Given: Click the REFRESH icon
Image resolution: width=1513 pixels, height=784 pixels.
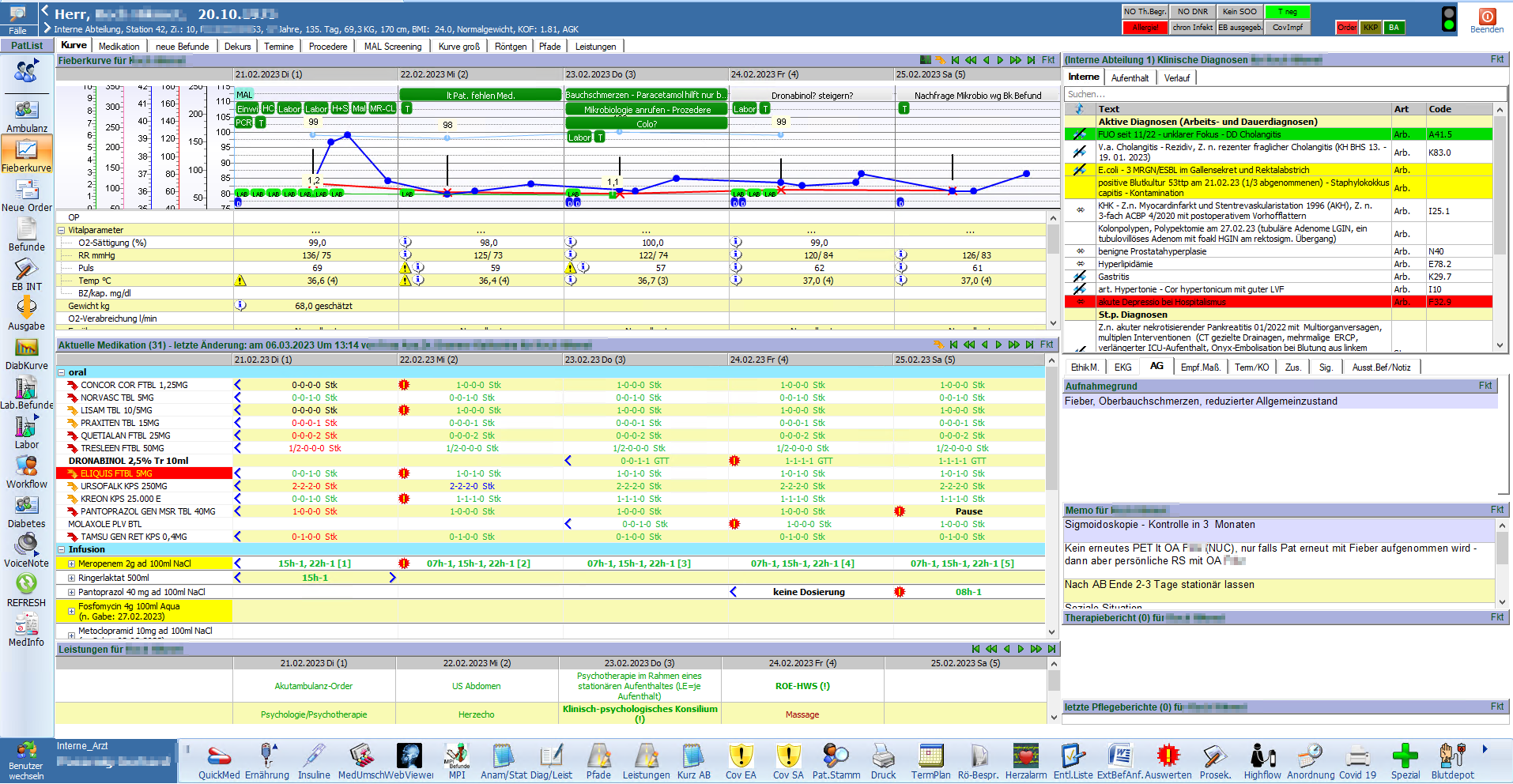Looking at the screenshot, I should click(26, 590).
